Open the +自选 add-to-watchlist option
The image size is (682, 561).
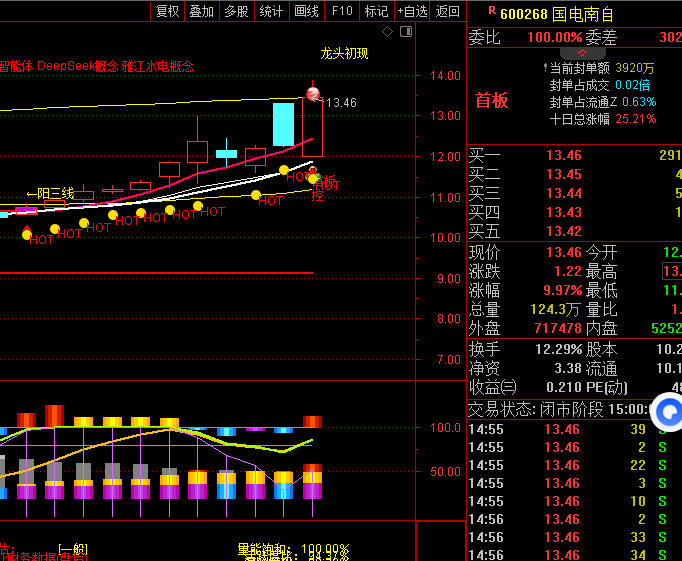pos(411,11)
